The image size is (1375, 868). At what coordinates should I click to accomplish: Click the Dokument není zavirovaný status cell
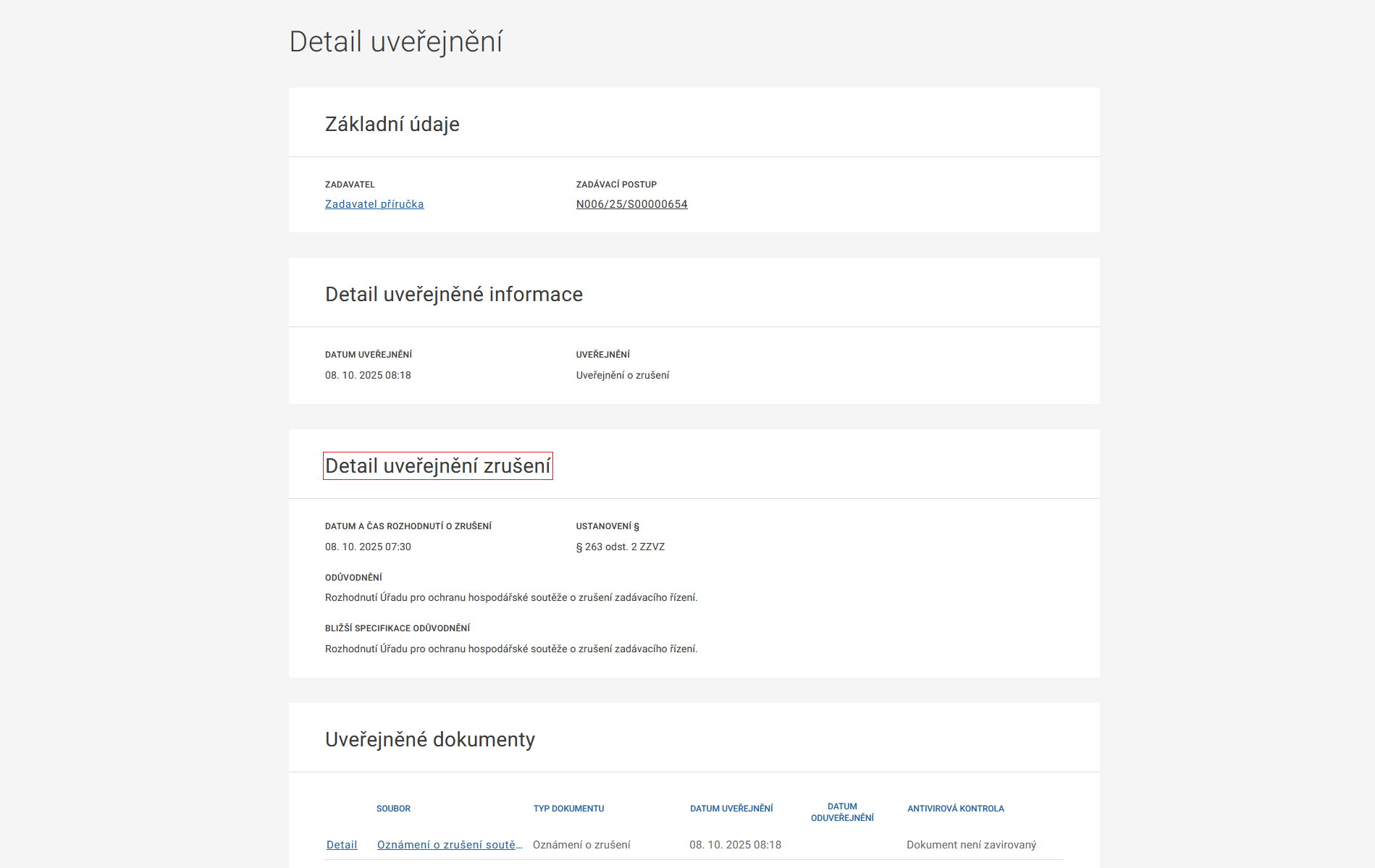point(971,845)
